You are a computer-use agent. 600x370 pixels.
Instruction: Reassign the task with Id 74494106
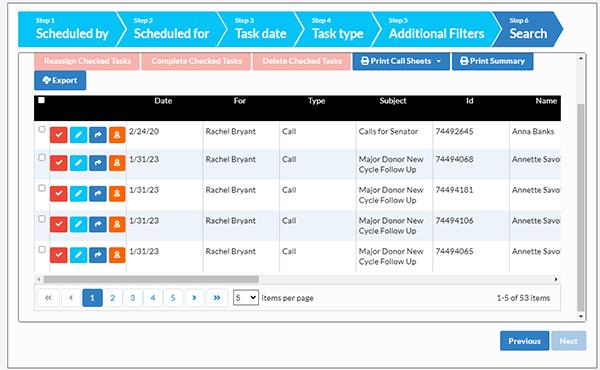point(98,224)
